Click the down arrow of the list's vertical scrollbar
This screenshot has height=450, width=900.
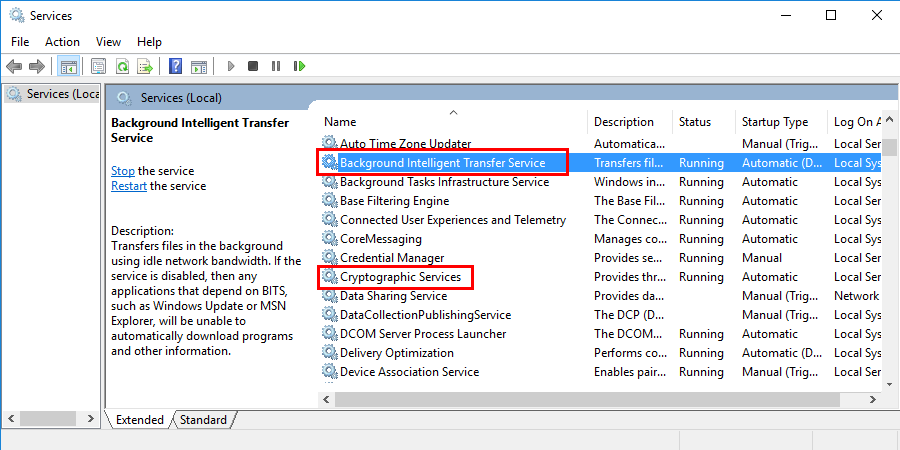tap(889, 384)
